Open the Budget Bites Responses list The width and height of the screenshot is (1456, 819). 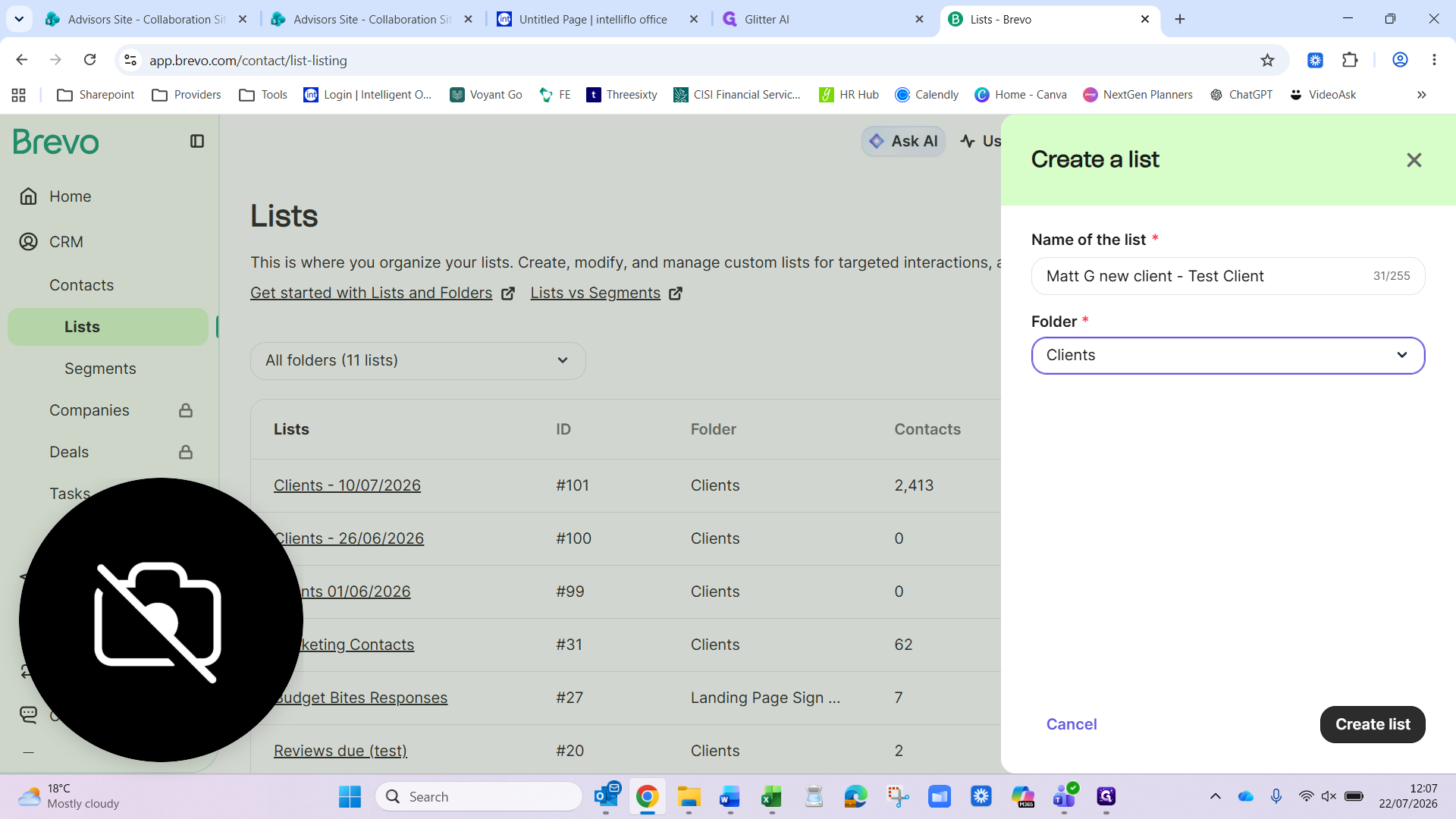(x=361, y=698)
